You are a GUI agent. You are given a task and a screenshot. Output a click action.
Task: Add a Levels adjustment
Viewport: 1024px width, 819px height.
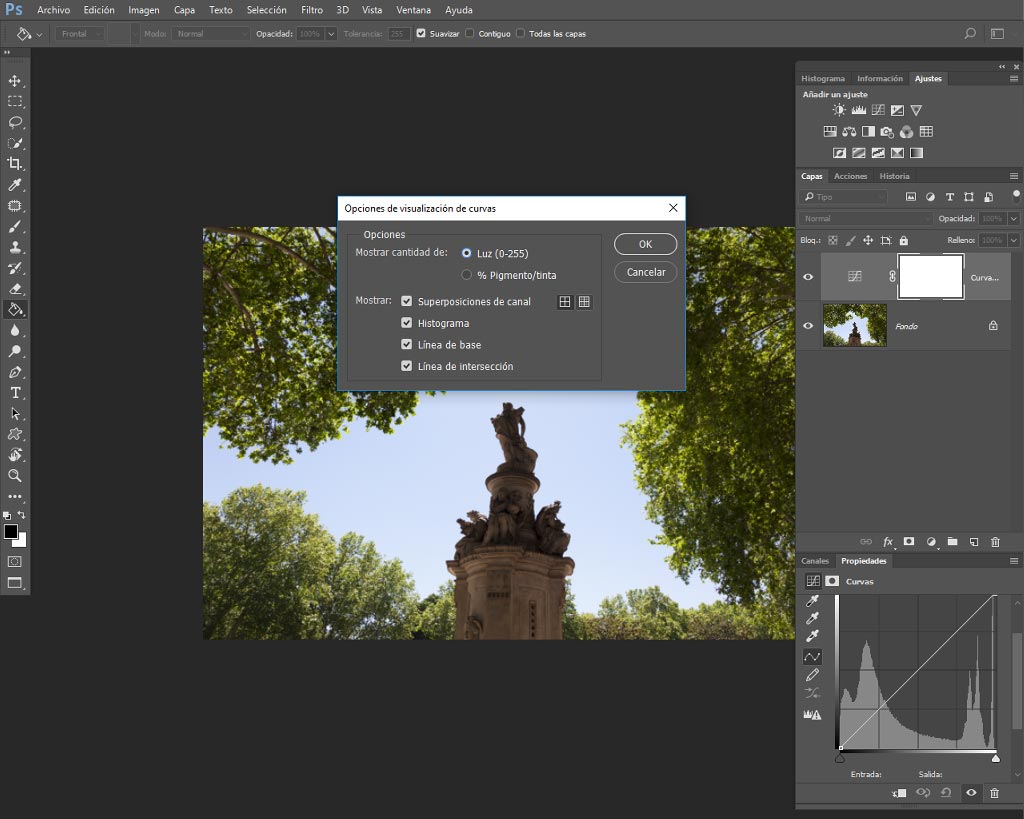pyautogui.click(x=859, y=110)
